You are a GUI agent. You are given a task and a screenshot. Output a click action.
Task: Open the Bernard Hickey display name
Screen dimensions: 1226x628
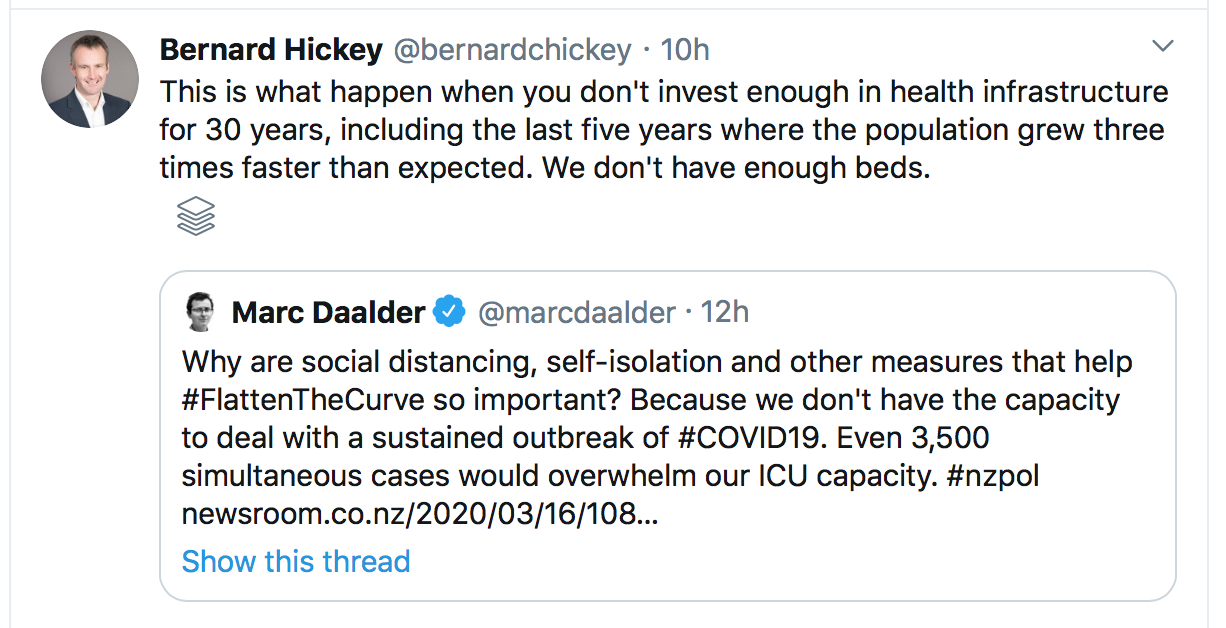271,49
